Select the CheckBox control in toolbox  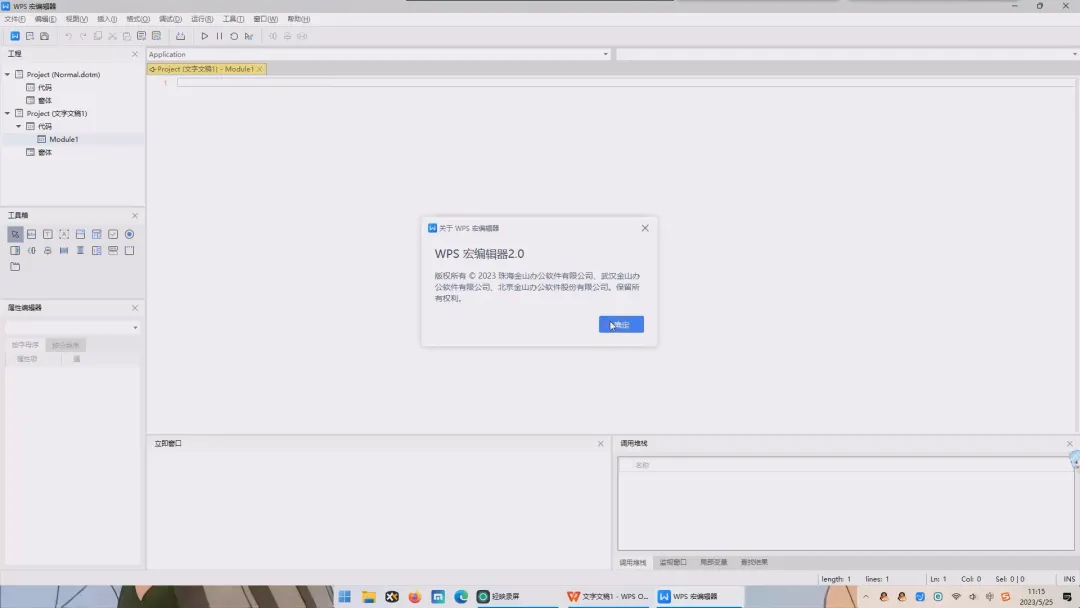point(113,234)
